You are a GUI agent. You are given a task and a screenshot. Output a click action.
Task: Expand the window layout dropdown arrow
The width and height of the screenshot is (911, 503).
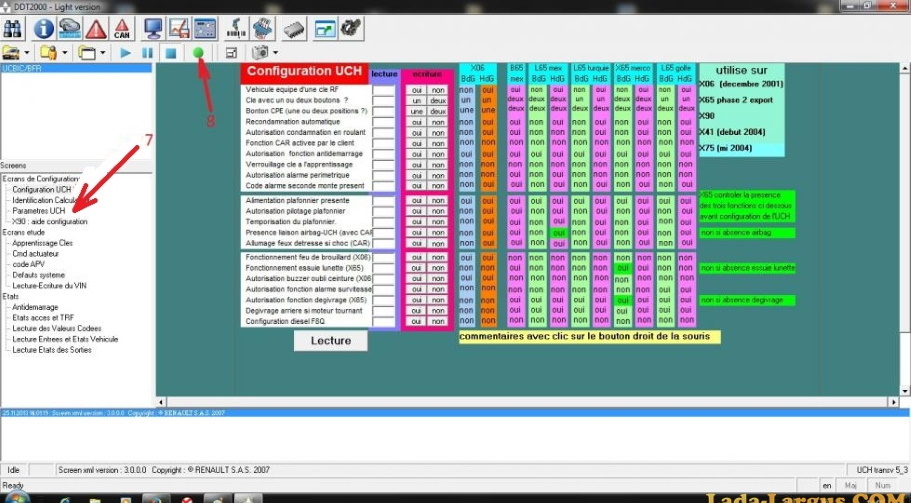[x=102, y=52]
